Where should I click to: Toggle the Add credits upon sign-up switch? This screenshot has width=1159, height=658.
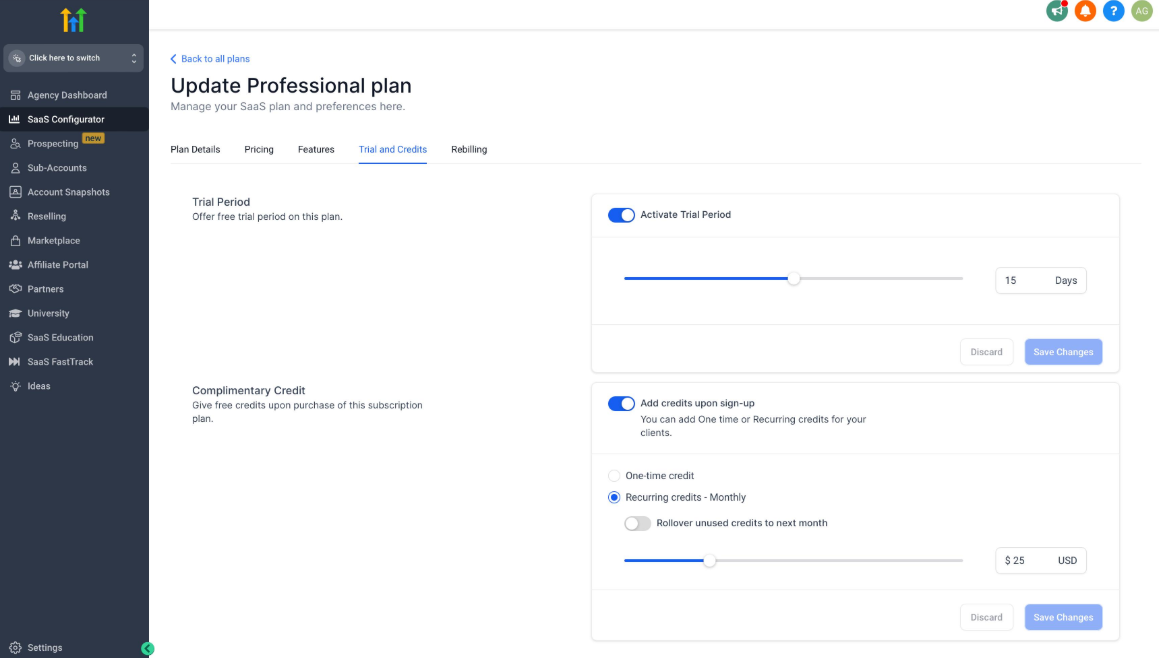pos(621,404)
